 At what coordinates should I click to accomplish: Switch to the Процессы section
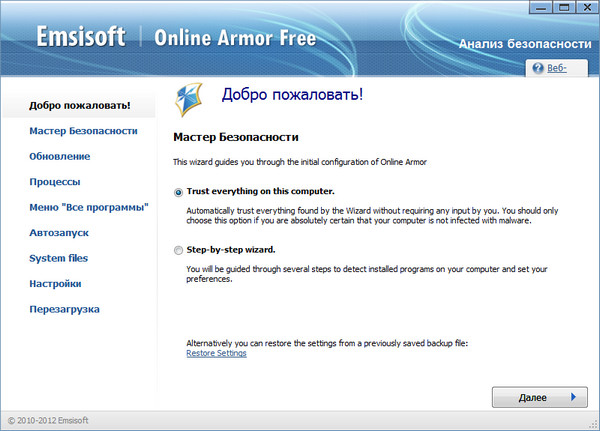click(55, 182)
